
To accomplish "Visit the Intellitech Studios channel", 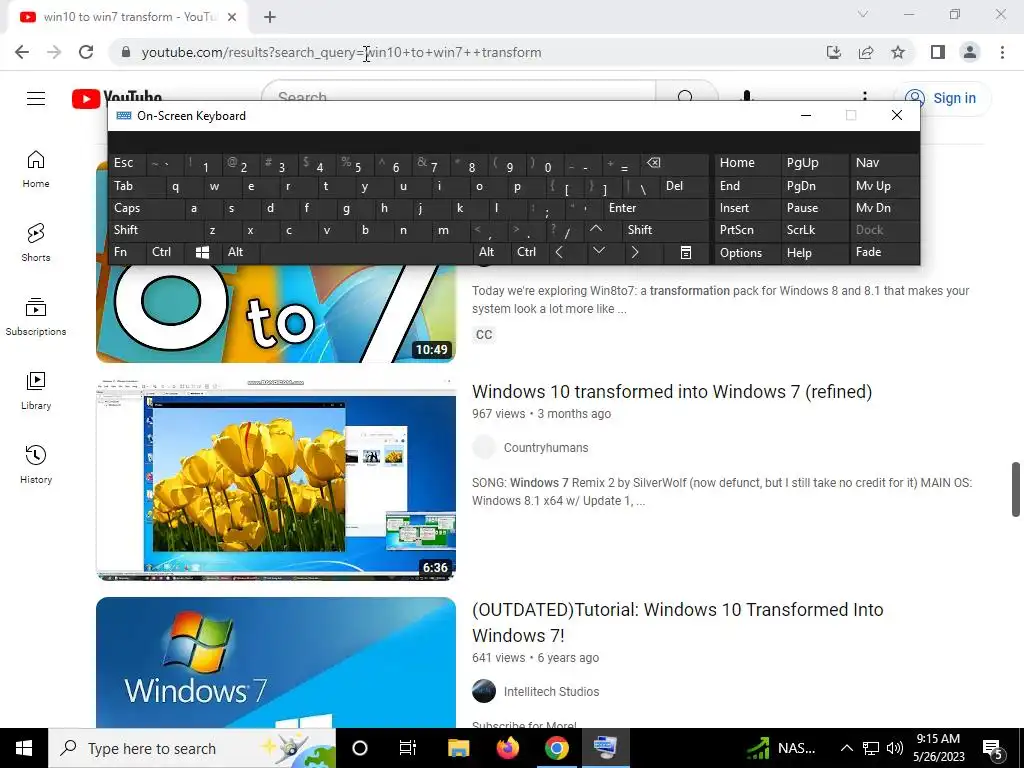I will click(x=551, y=692).
